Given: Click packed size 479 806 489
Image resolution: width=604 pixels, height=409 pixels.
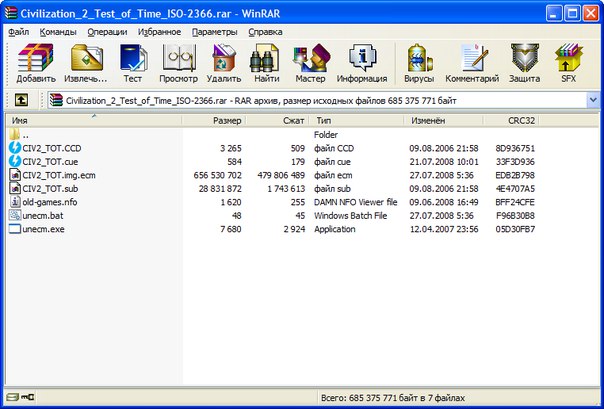Looking at the screenshot, I should (281, 175).
